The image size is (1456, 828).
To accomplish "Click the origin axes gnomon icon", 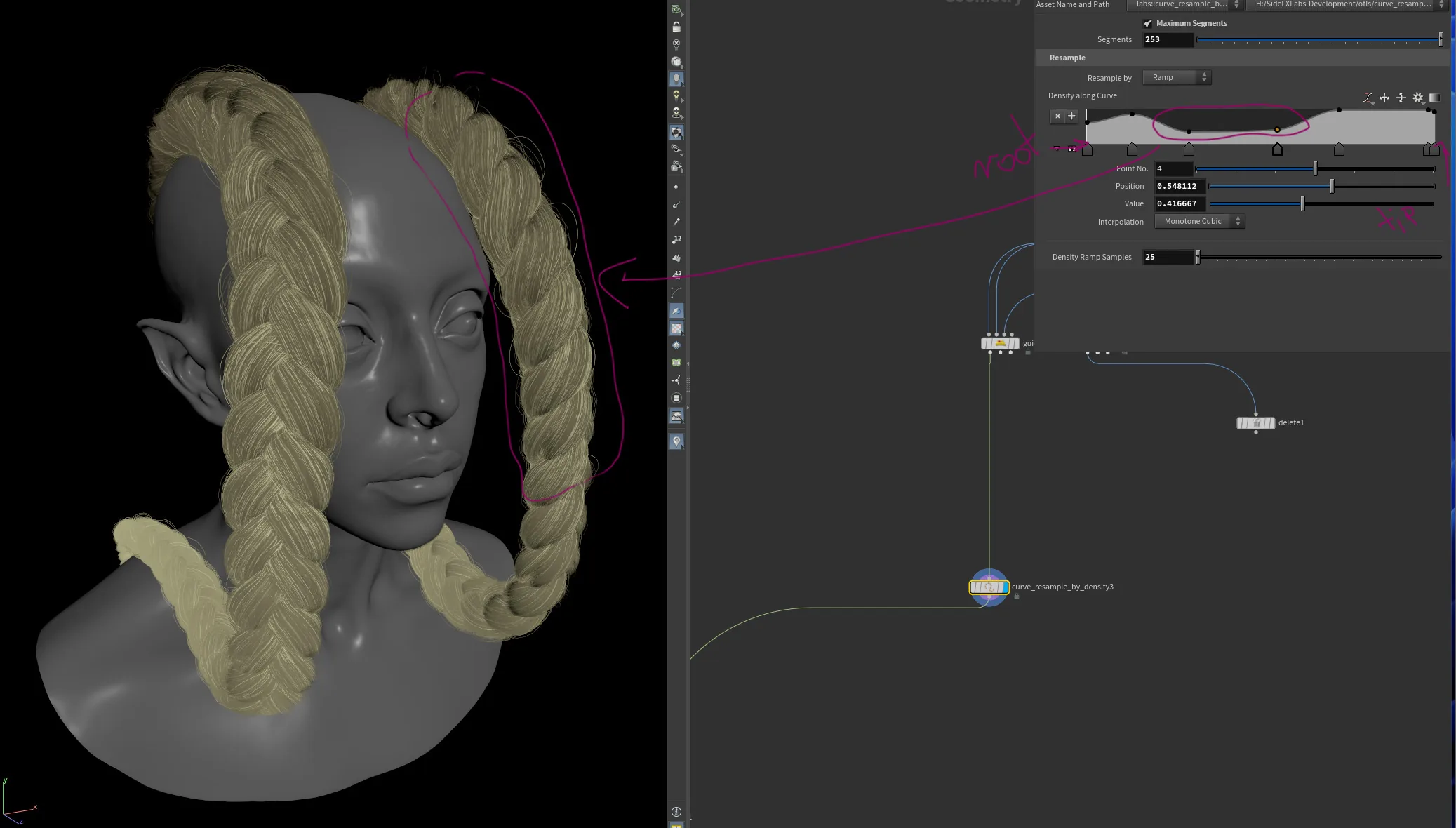I will click(676, 380).
